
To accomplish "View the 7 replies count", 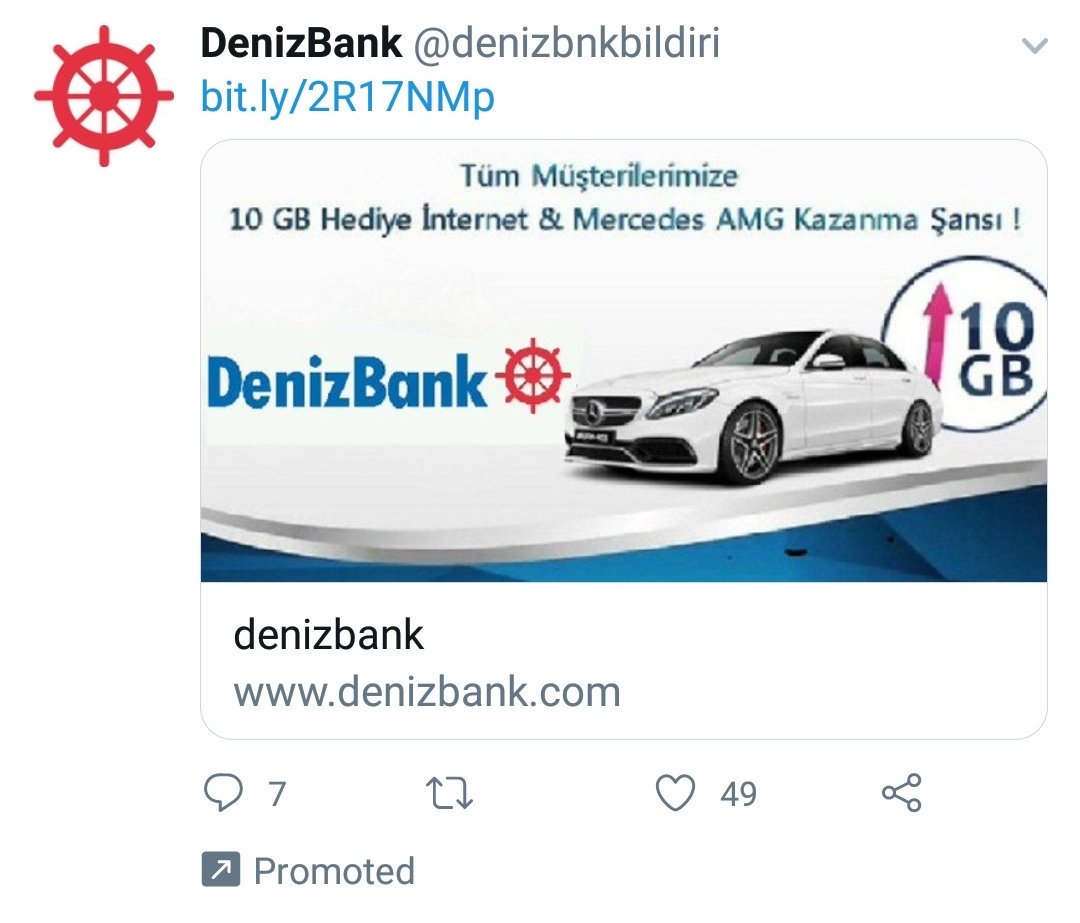I will (x=277, y=794).
